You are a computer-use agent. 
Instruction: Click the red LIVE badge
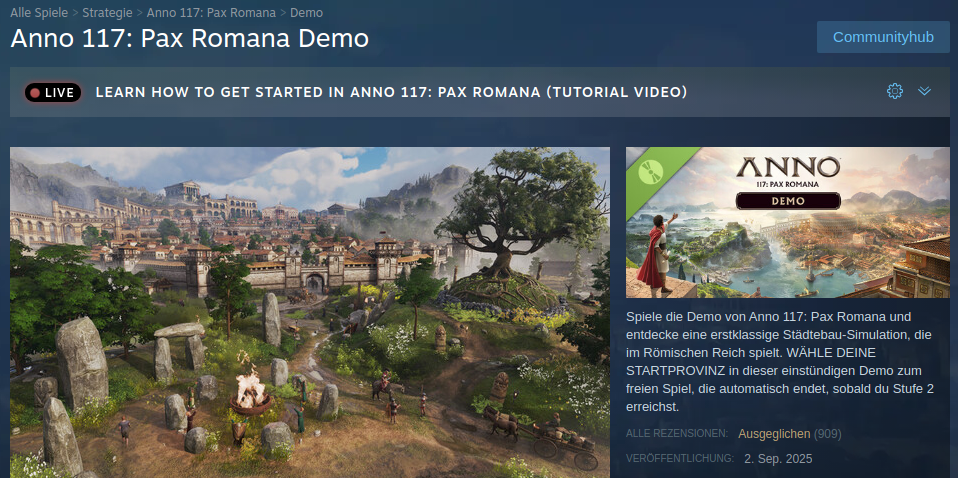(x=53, y=92)
